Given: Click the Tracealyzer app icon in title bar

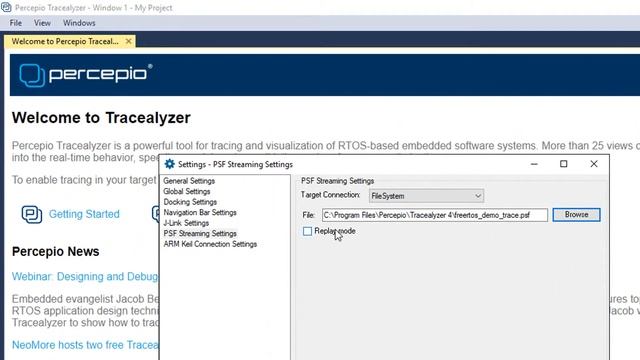Looking at the screenshot, I should coord(6,7).
